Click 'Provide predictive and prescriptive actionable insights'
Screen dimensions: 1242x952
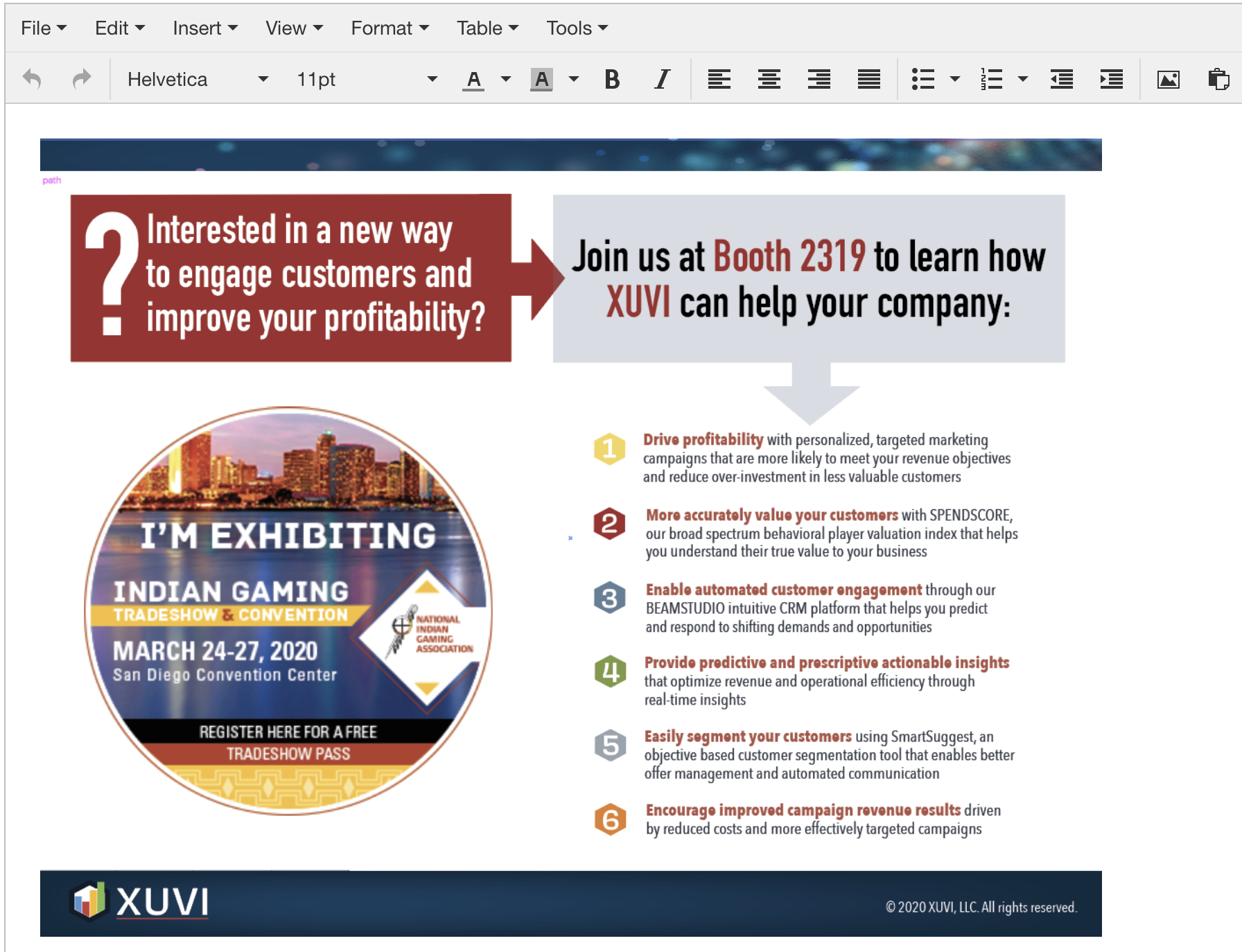(x=827, y=663)
